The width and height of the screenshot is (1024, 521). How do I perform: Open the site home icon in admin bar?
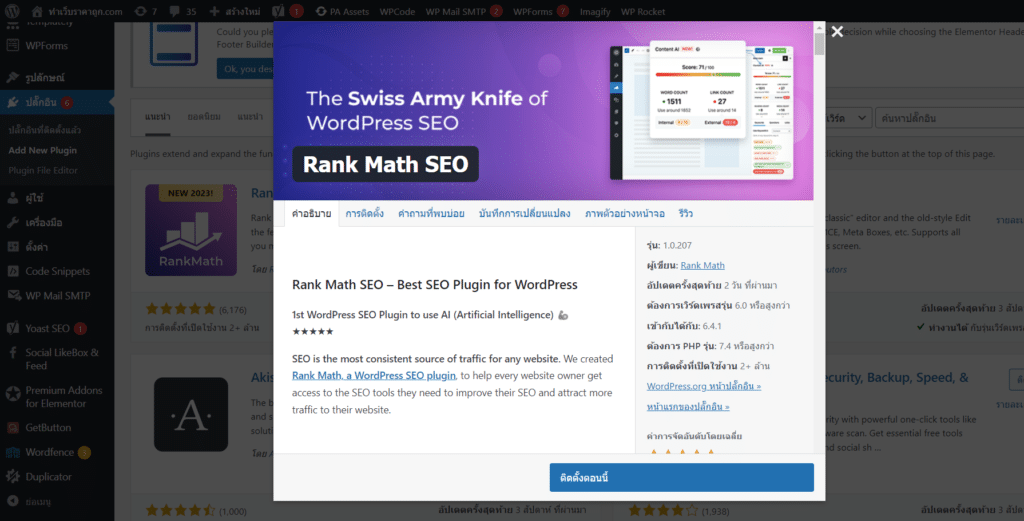(37, 11)
